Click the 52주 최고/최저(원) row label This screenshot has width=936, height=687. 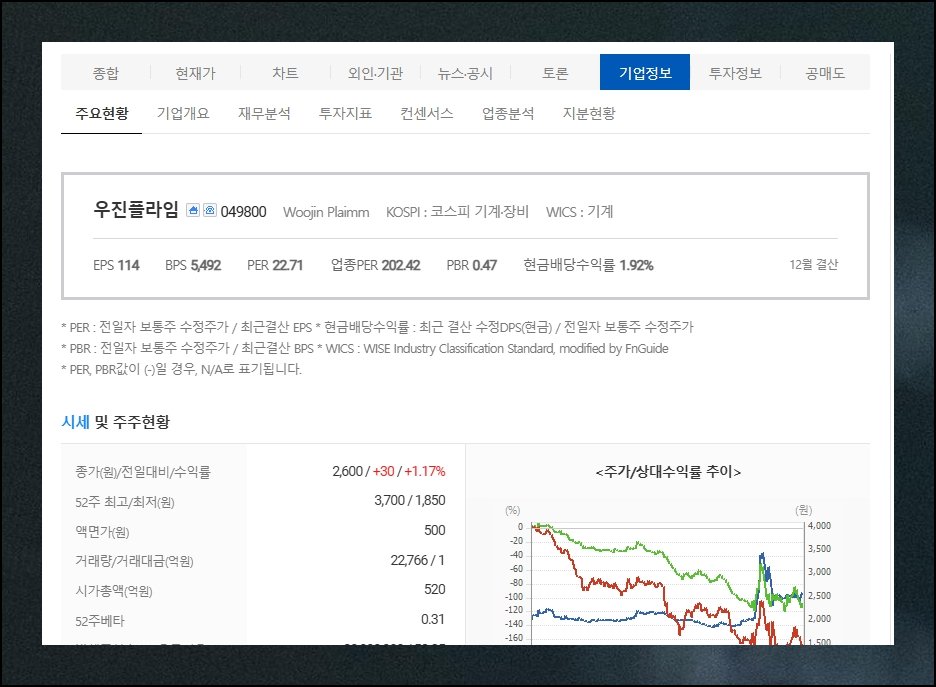pyautogui.click(x=124, y=502)
